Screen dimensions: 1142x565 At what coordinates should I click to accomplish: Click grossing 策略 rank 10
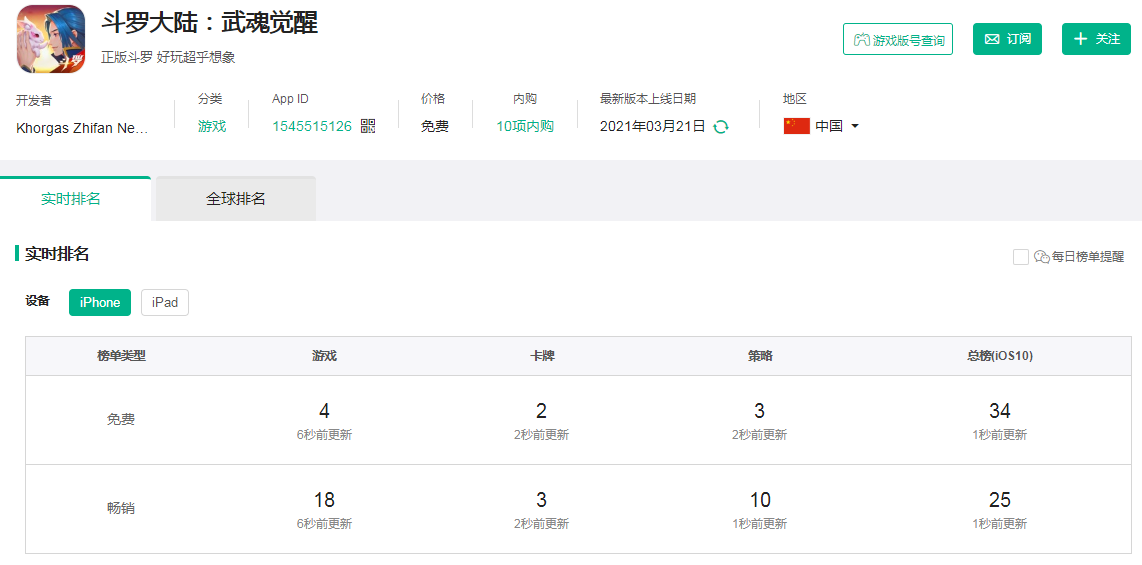pyautogui.click(x=760, y=500)
